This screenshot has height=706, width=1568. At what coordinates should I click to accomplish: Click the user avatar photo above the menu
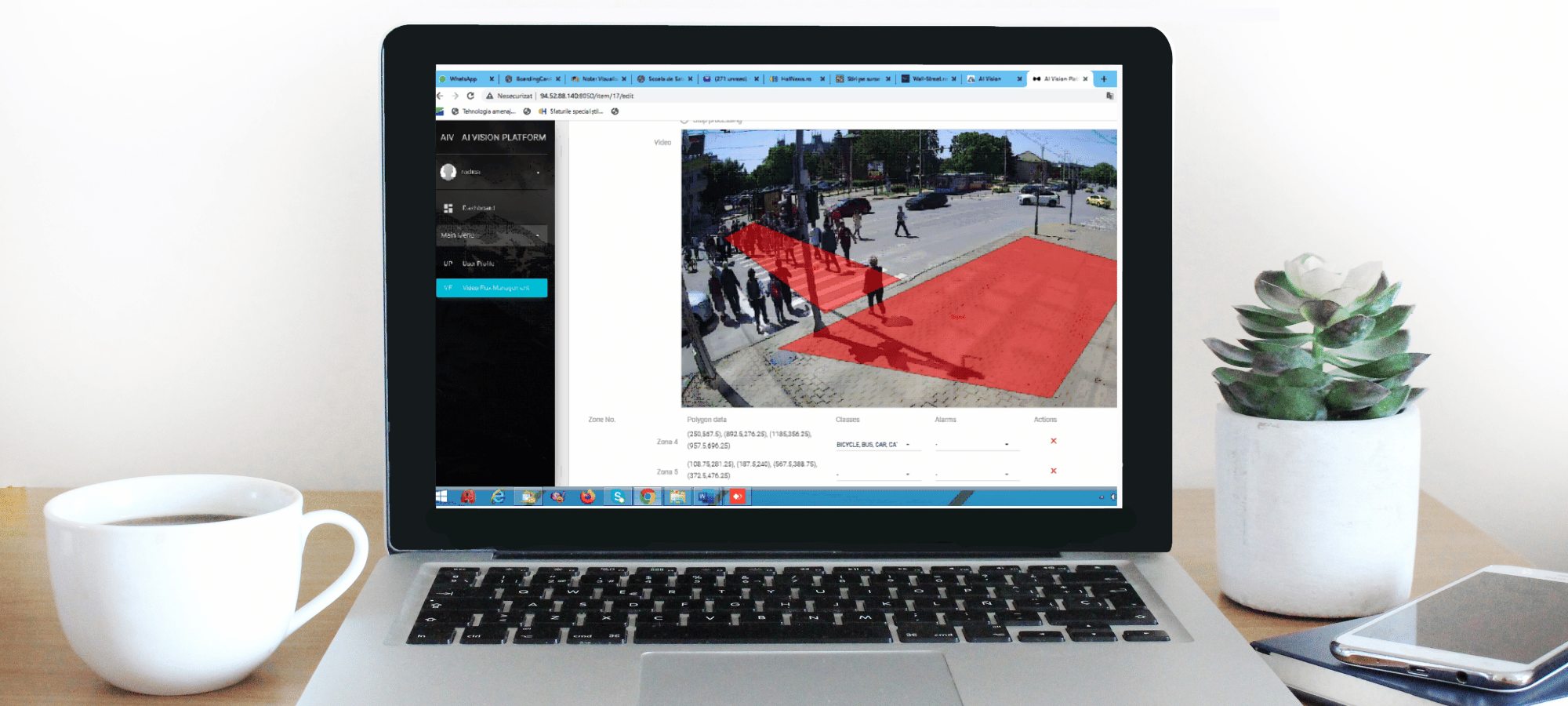449,172
